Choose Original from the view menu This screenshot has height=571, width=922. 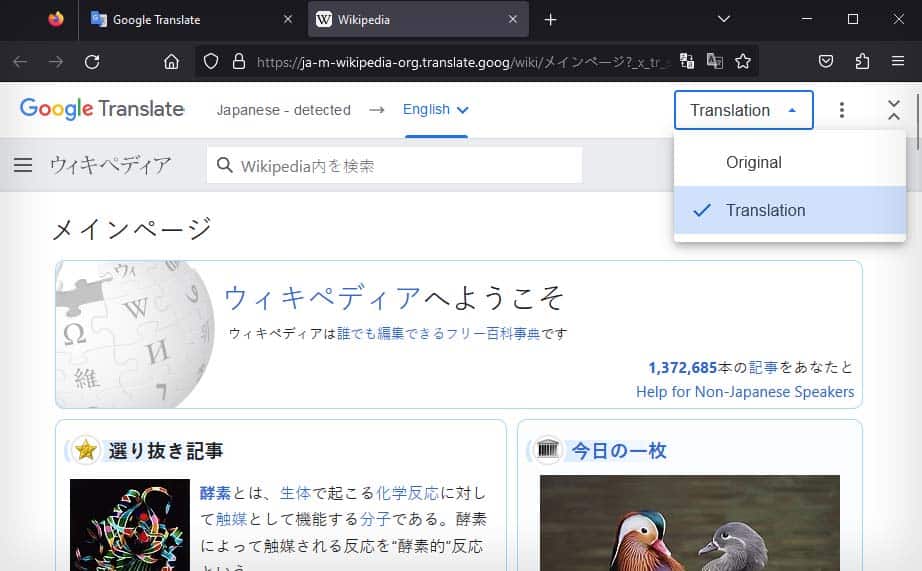[x=790, y=162]
